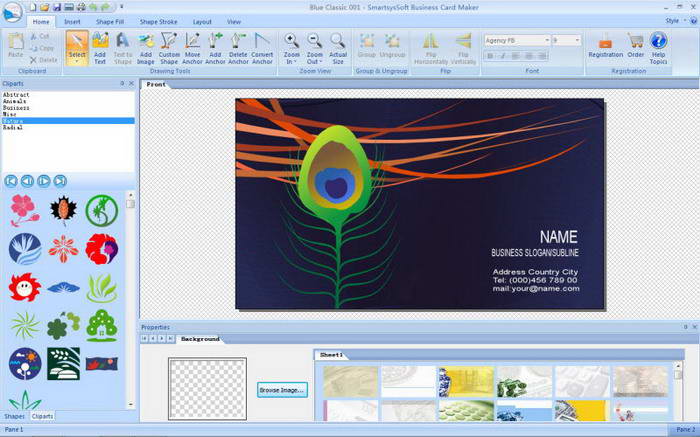The image size is (700, 437).
Task: Choose the Add Image tool
Action: click(x=146, y=48)
